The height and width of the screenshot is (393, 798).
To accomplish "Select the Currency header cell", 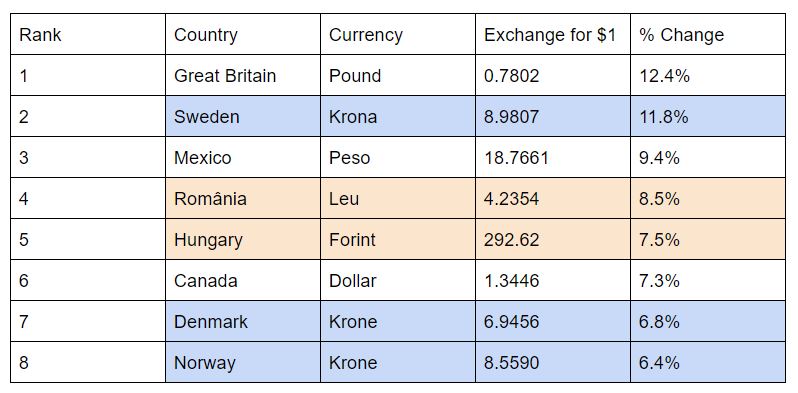I will [398, 35].
